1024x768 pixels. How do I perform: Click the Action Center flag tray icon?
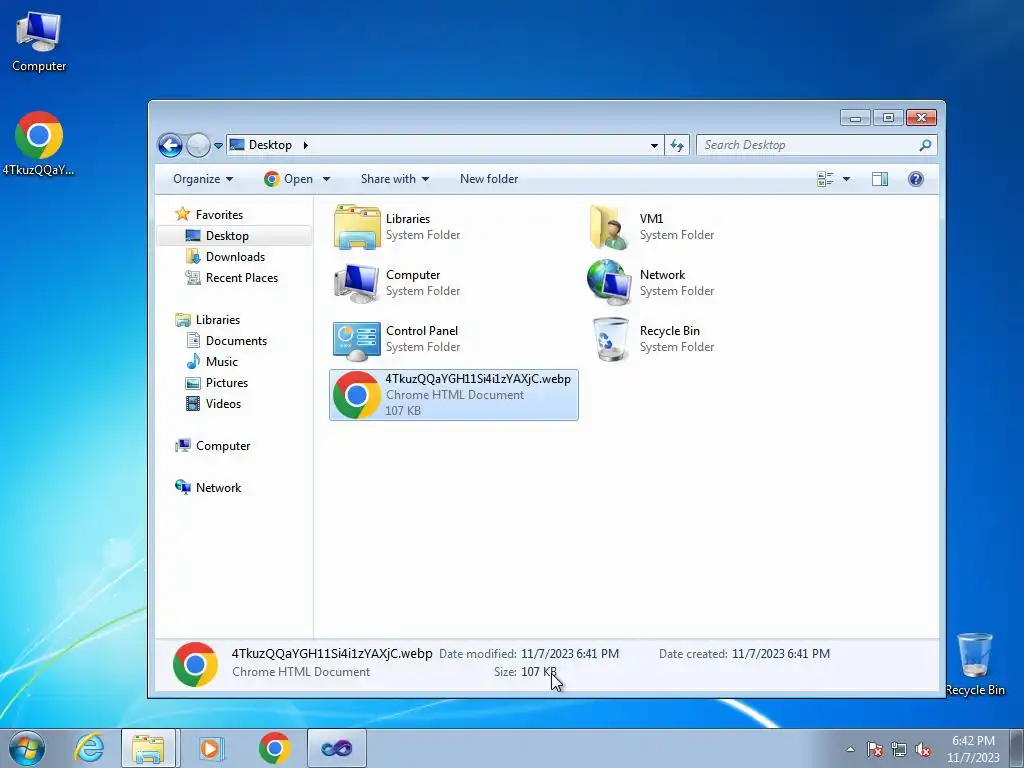click(874, 749)
